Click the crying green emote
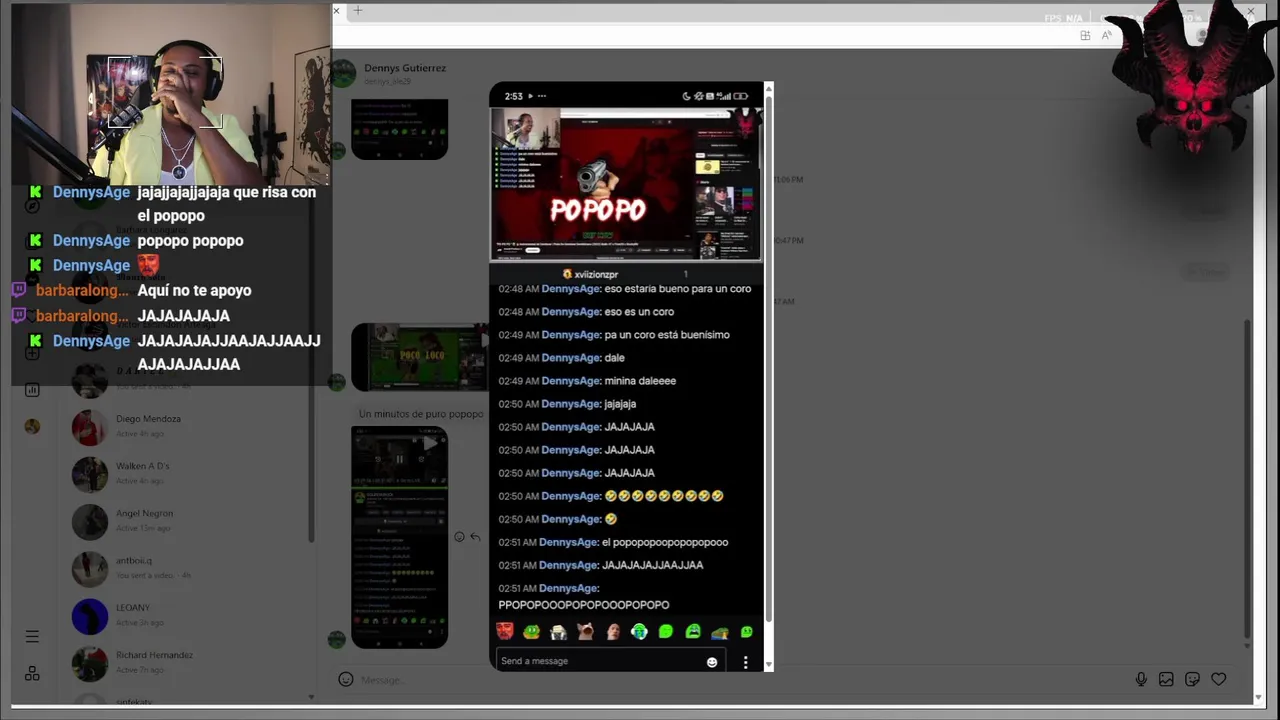The width and height of the screenshot is (1280, 720). pyautogui.click(x=693, y=631)
